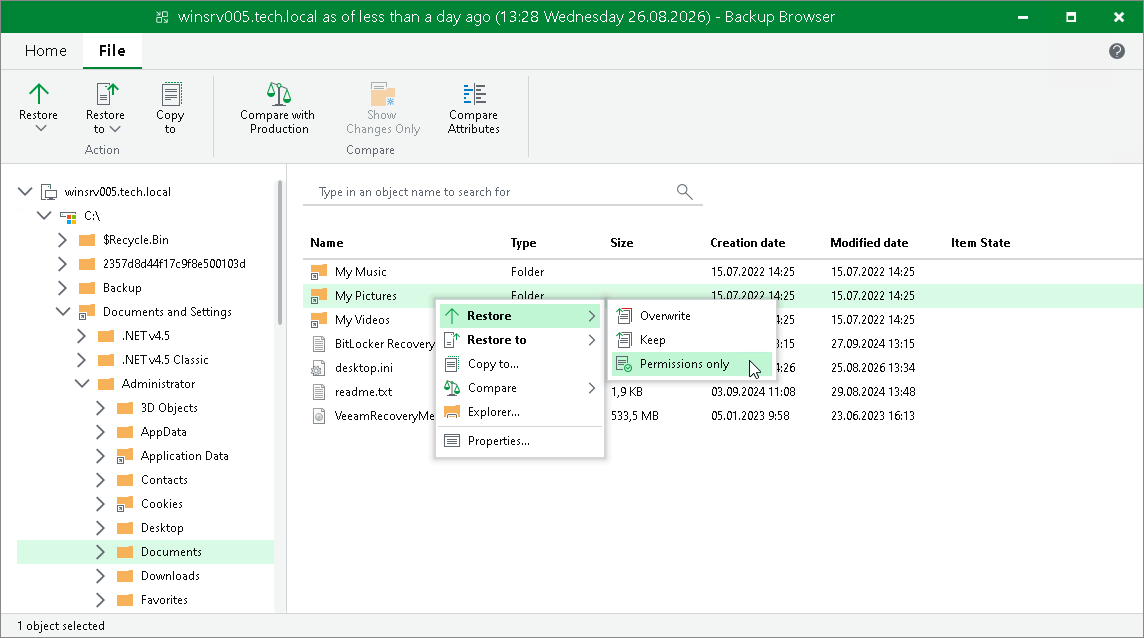Choose Permissions only in submenu

click(691, 364)
